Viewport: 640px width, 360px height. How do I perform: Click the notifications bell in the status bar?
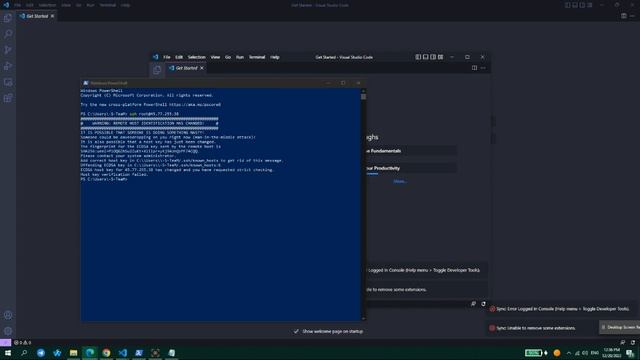pos(633,342)
